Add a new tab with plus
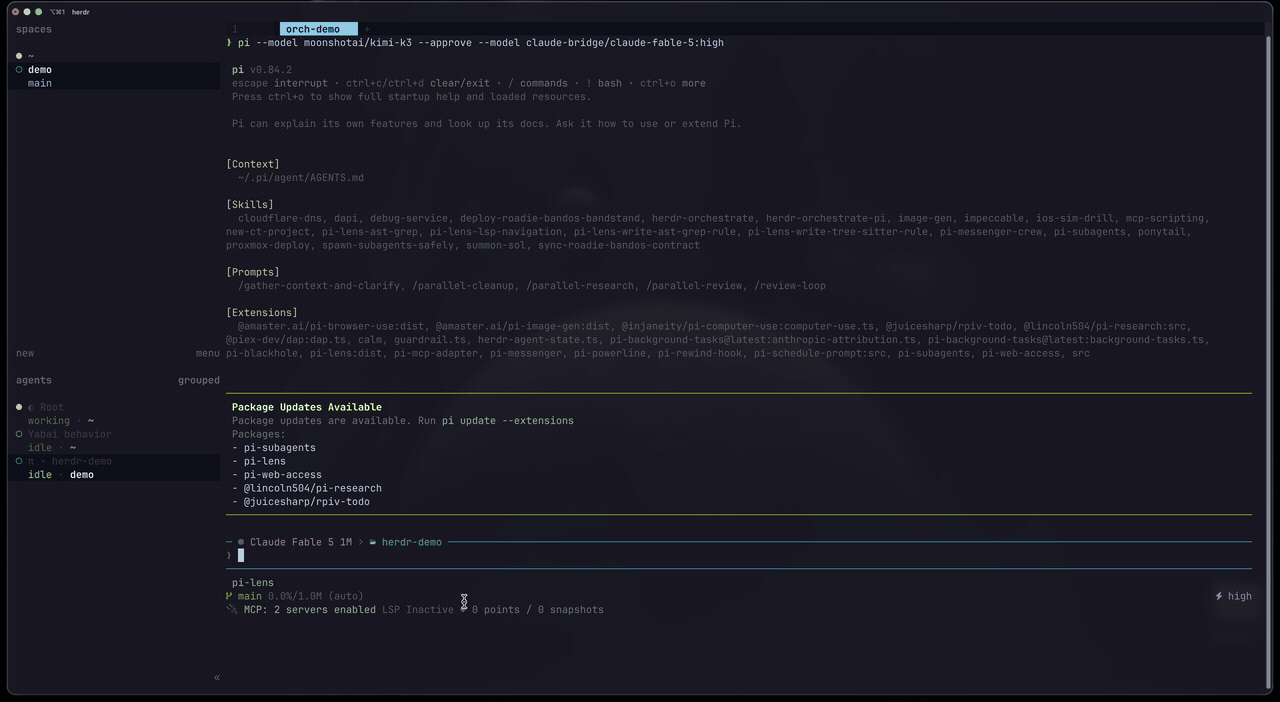 (367, 29)
